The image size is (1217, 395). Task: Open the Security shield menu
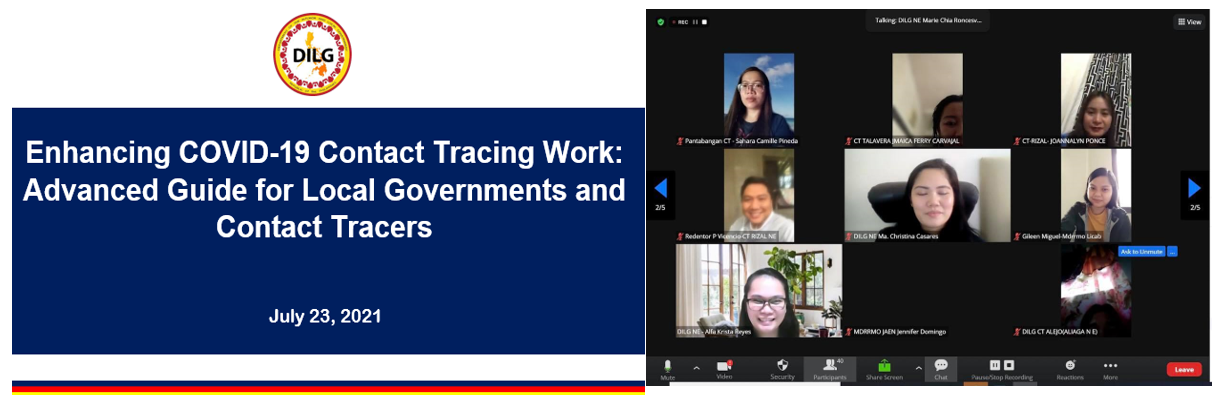point(782,369)
